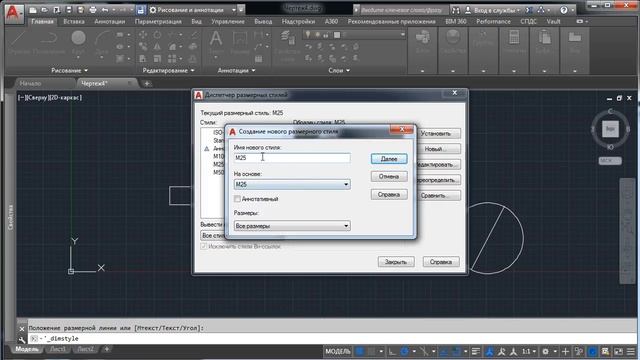Open the Performance ribbon tab
This screenshot has height=360, width=640.
493,21
